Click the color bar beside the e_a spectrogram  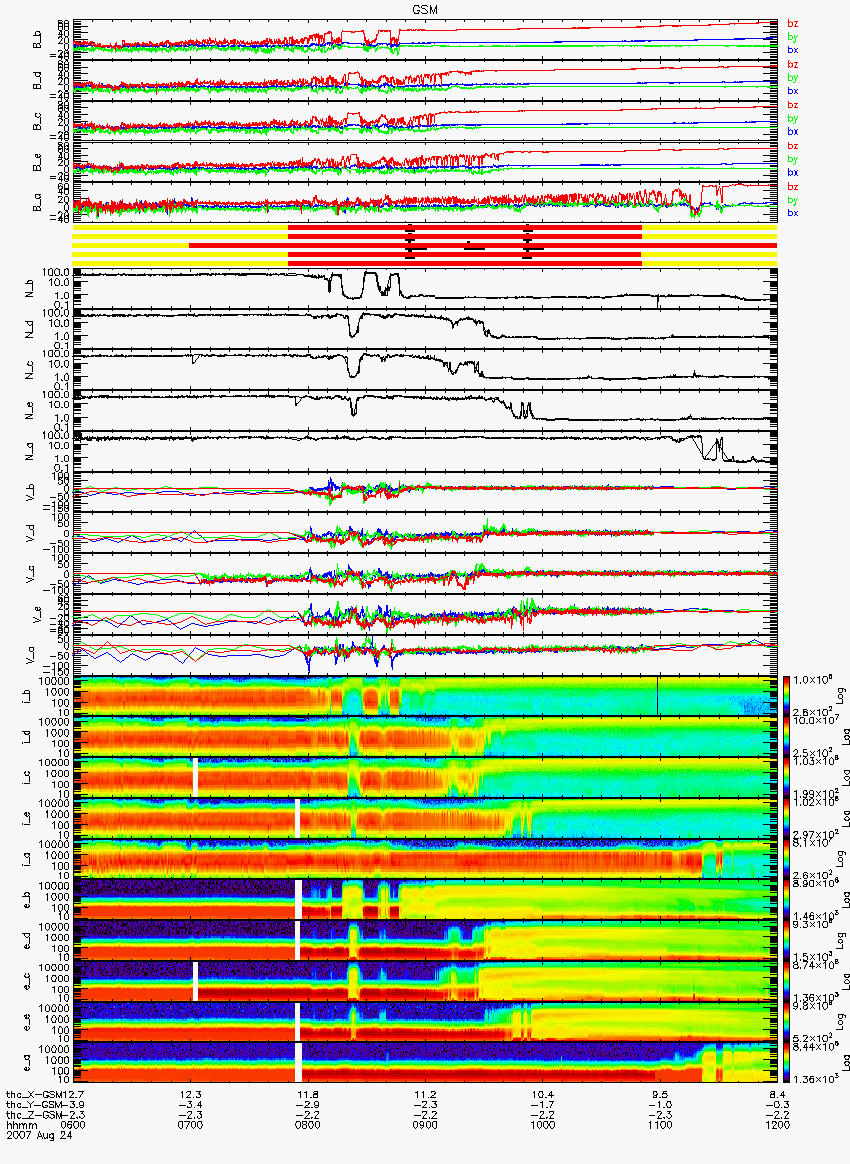[788, 1063]
